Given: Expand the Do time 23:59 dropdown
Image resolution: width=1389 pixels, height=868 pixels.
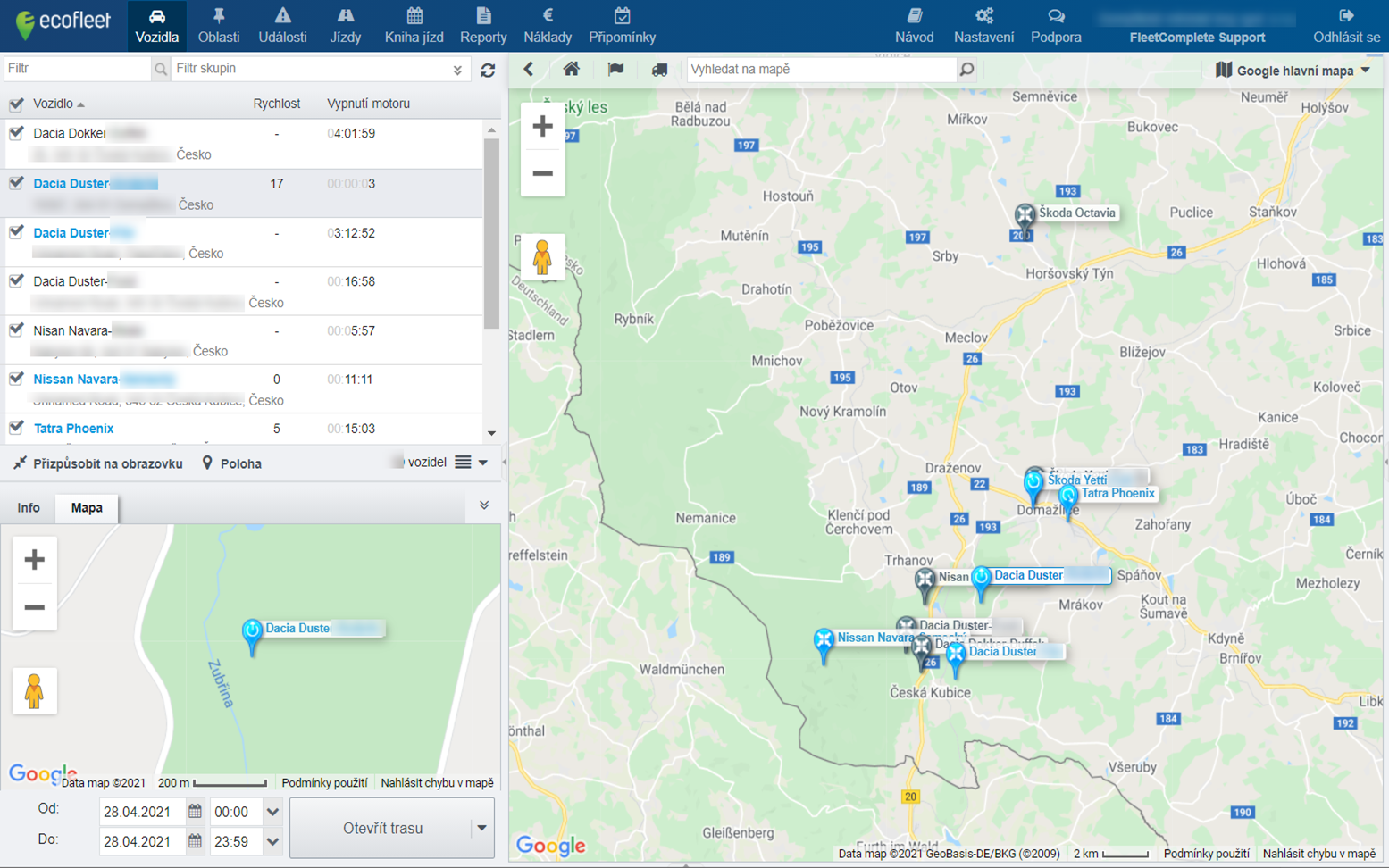Looking at the screenshot, I should (x=272, y=841).
